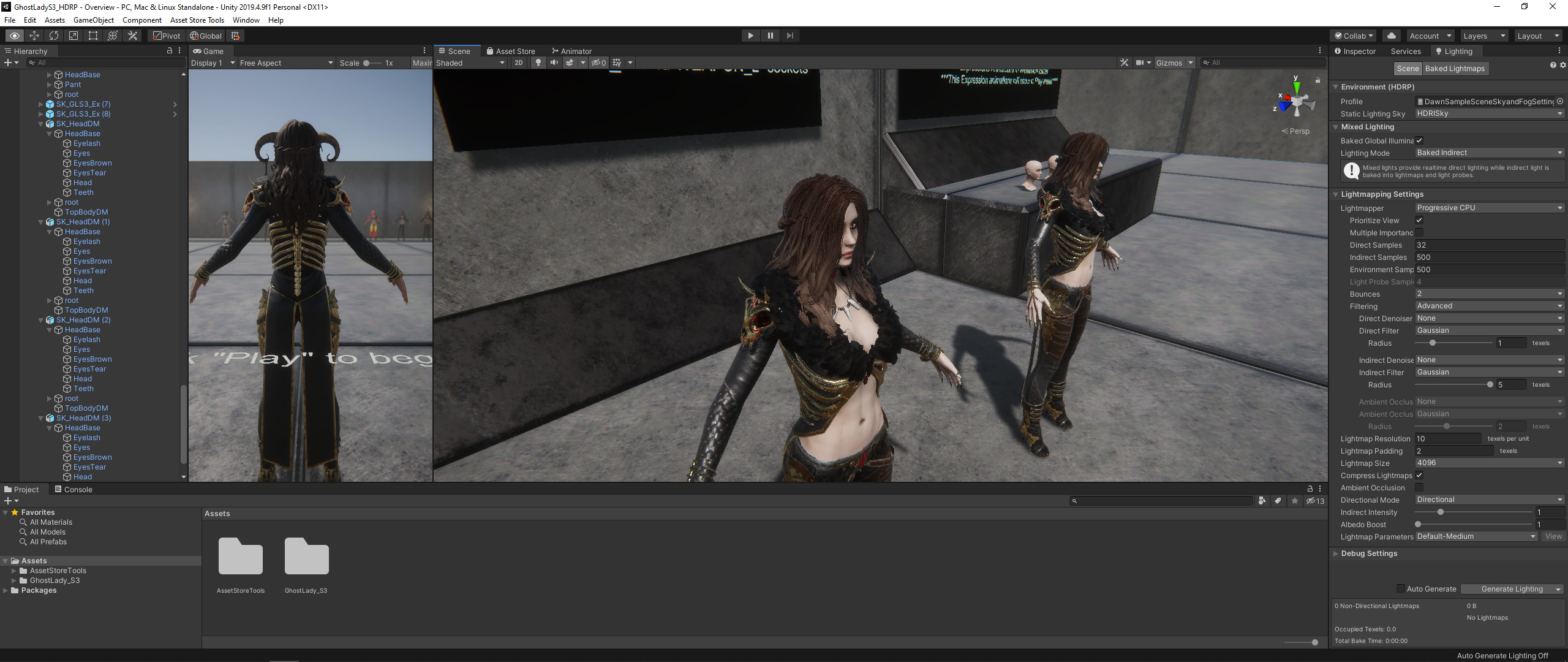This screenshot has height=662, width=1568.
Task: Toggle hidden objects visibility icon in Scene view
Action: [598, 63]
